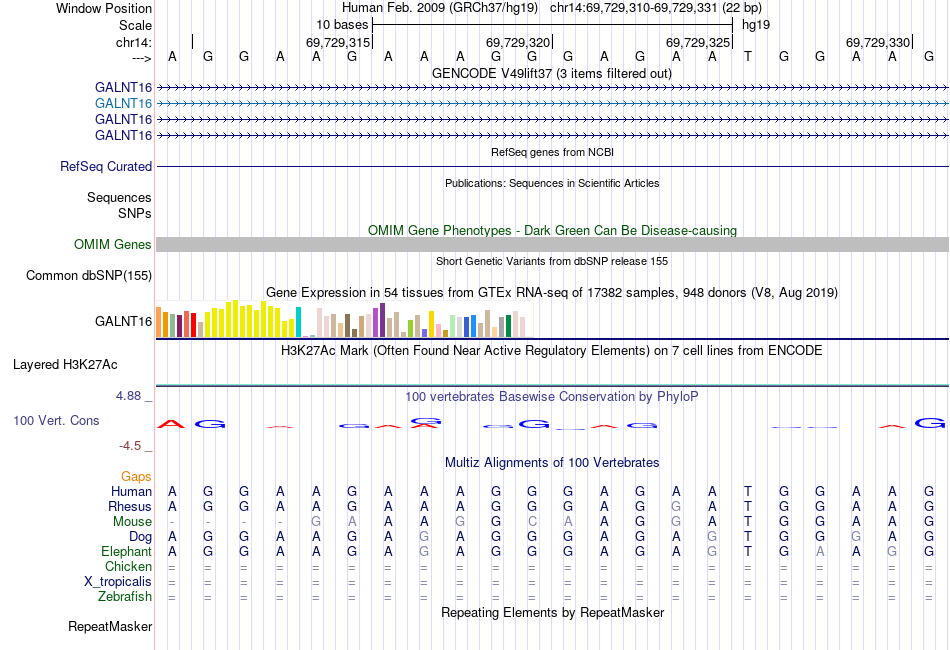Click the 69,729,330 coordinate marker
This screenshot has width=950, height=650.
tap(878, 42)
